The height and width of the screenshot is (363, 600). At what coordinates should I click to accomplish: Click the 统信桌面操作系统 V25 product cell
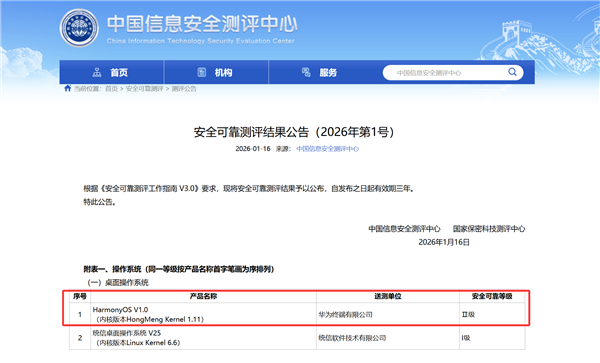click(x=204, y=338)
